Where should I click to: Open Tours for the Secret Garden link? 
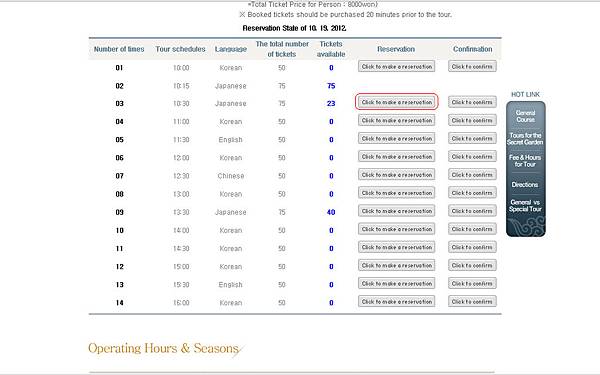click(x=525, y=139)
